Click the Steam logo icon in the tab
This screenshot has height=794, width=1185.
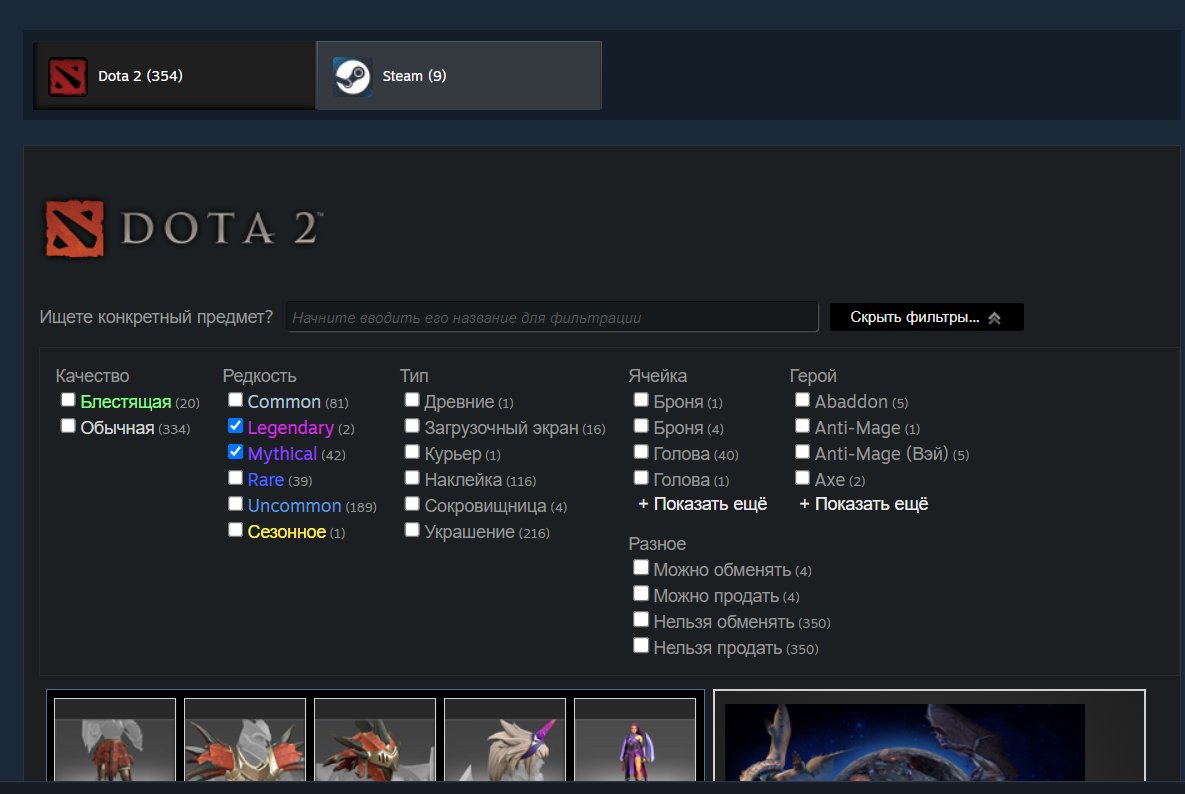coord(353,76)
